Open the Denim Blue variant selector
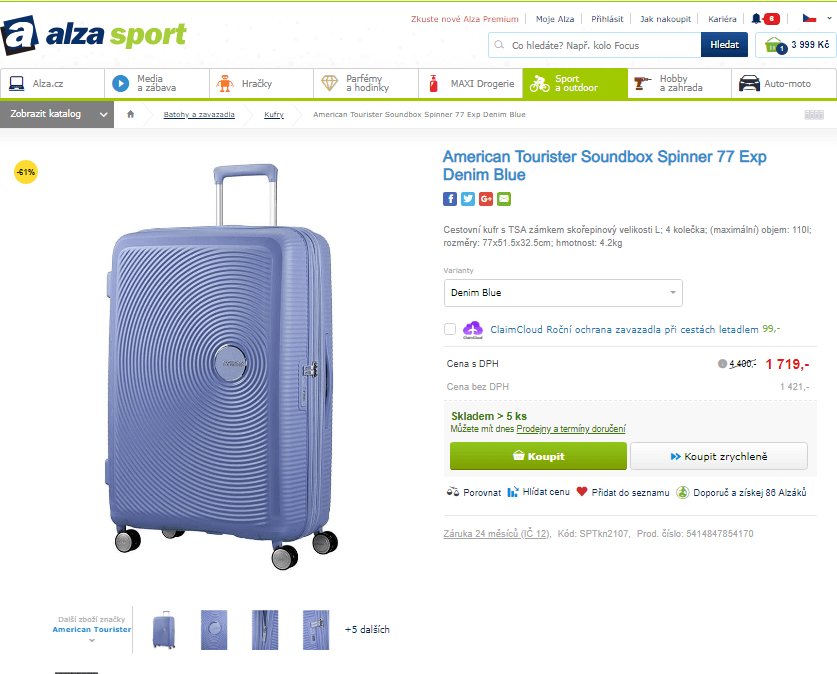 click(x=563, y=293)
